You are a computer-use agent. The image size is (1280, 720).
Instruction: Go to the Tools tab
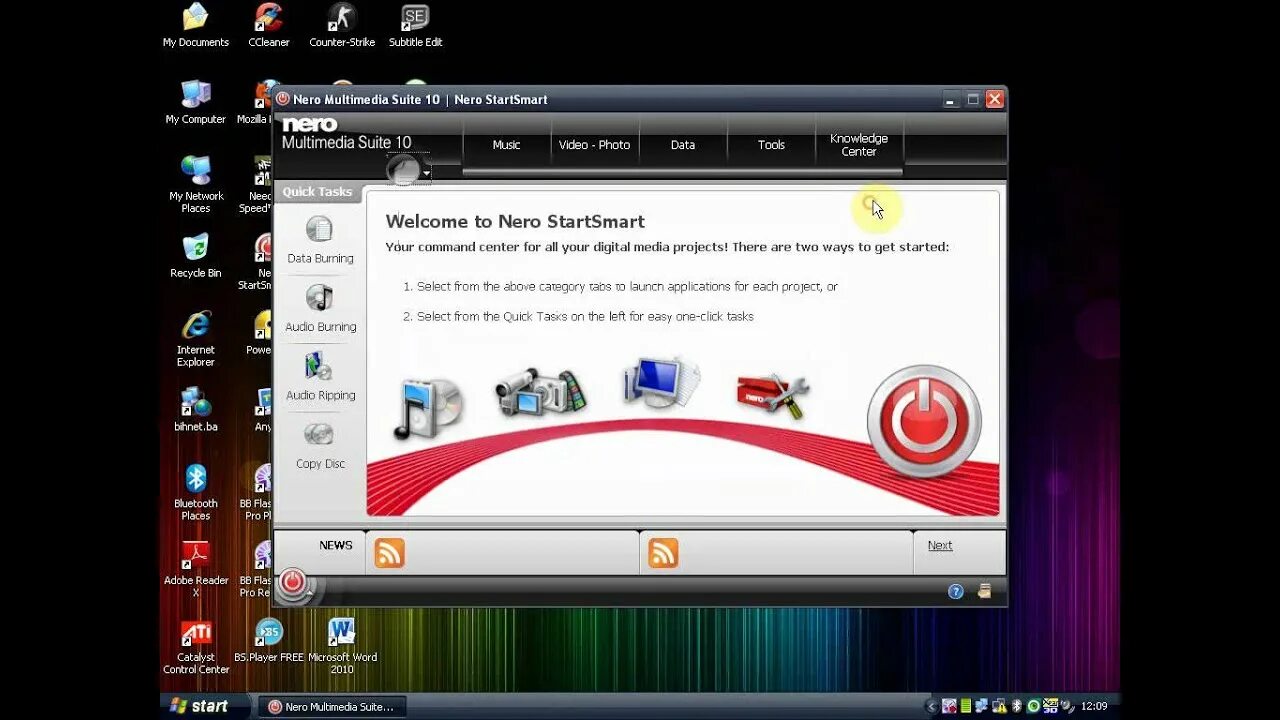click(771, 145)
